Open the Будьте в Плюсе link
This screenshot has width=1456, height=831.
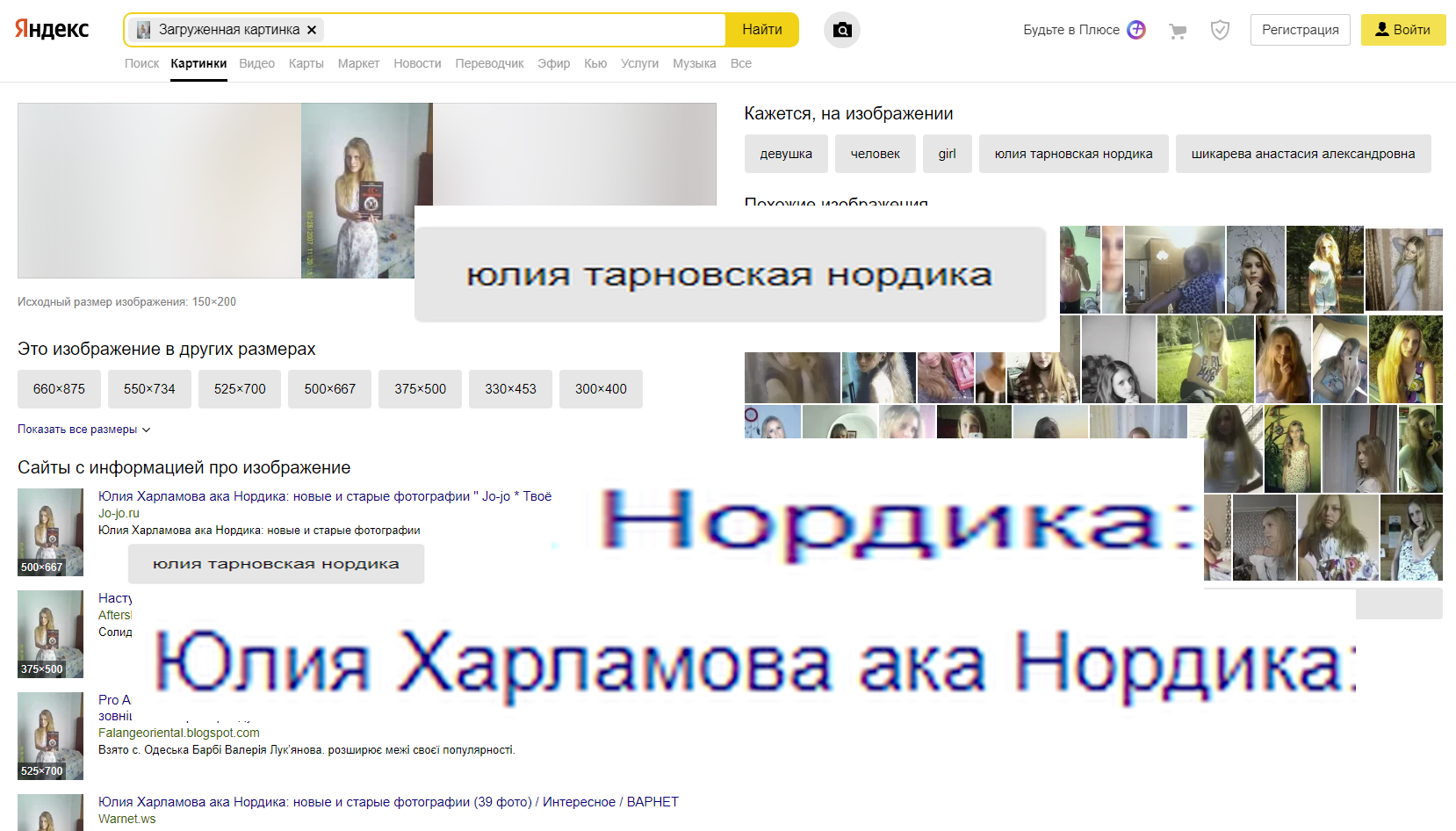click(x=1071, y=30)
